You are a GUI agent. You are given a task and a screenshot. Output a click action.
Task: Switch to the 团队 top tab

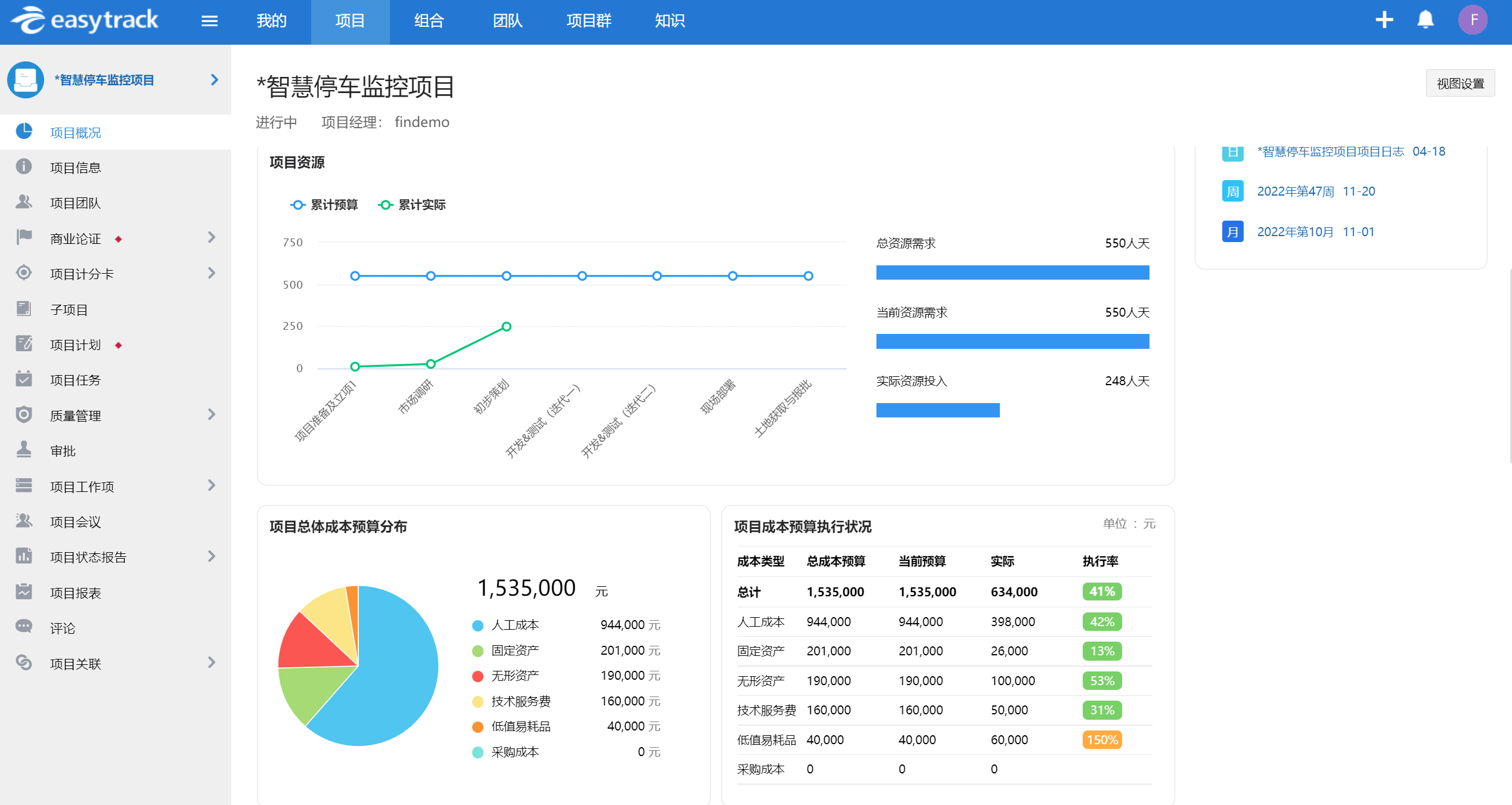click(507, 21)
